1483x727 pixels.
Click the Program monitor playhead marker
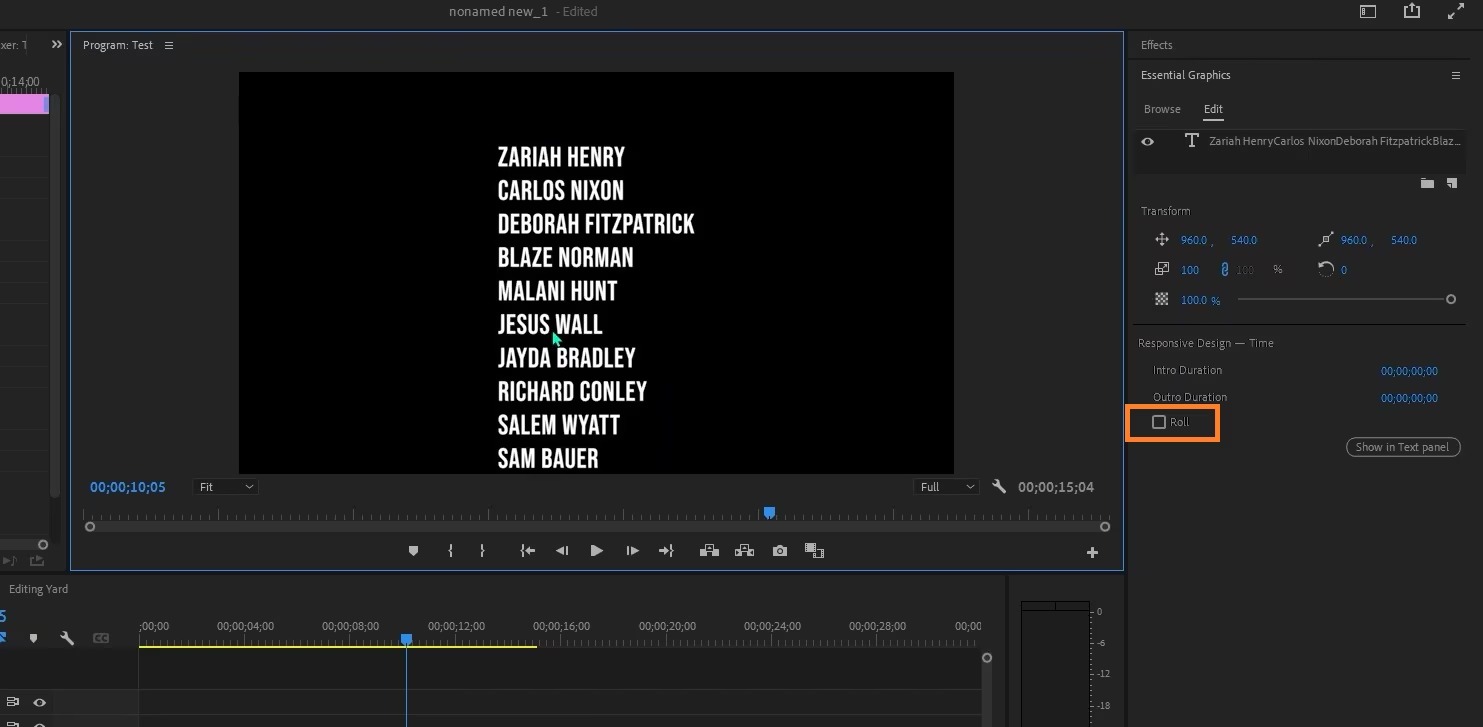[769, 512]
